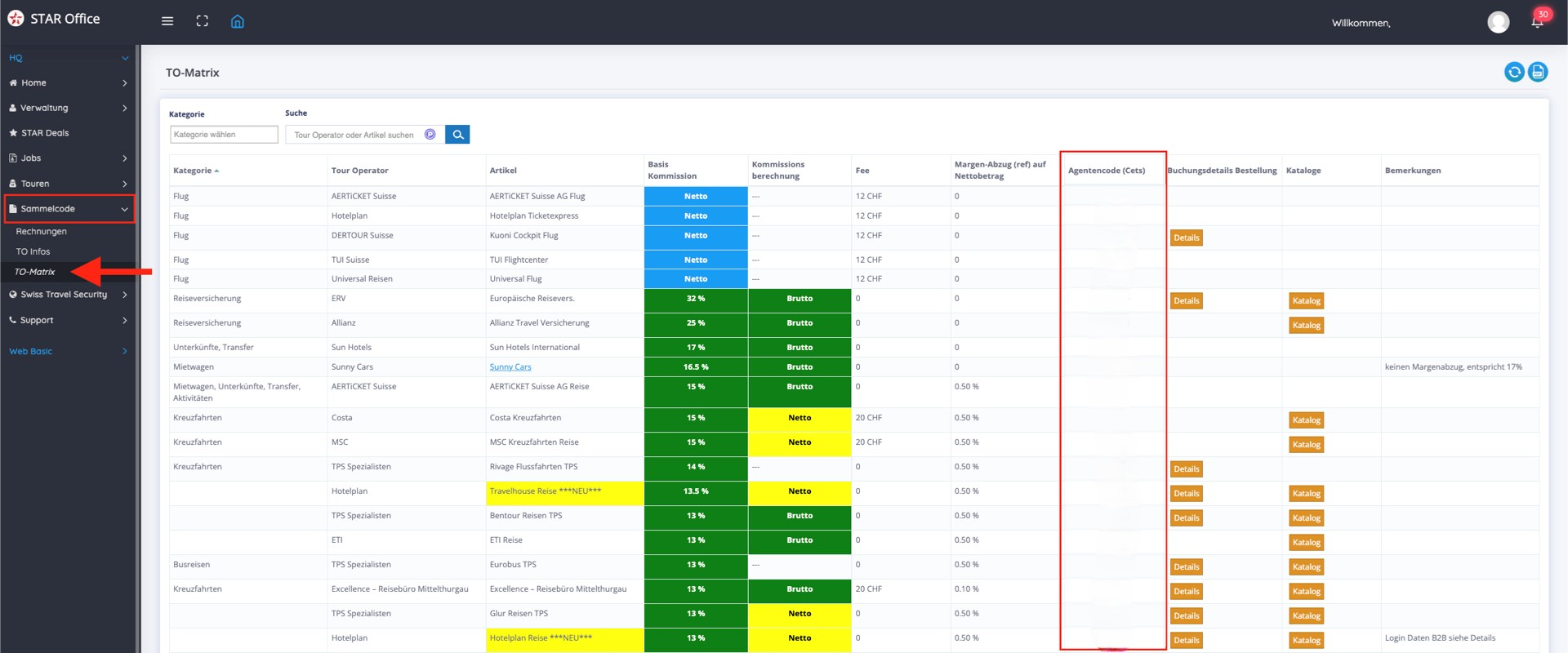Expand the Support menu chevron

point(125,320)
